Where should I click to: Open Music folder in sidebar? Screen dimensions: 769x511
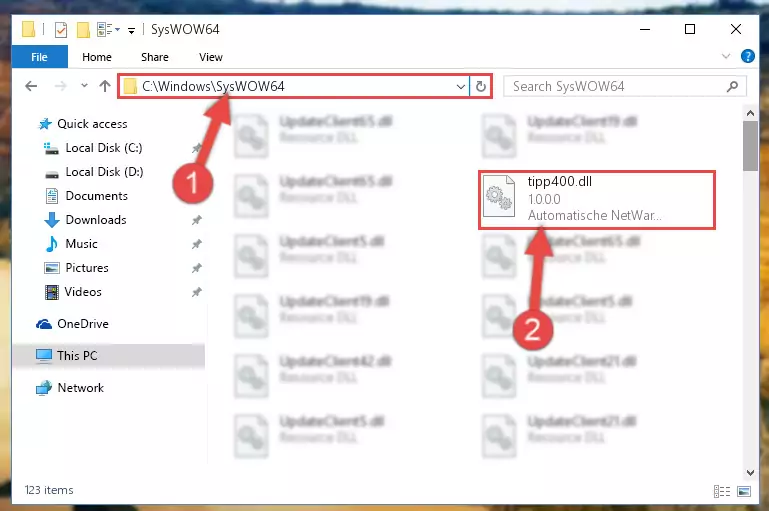click(x=81, y=244)
